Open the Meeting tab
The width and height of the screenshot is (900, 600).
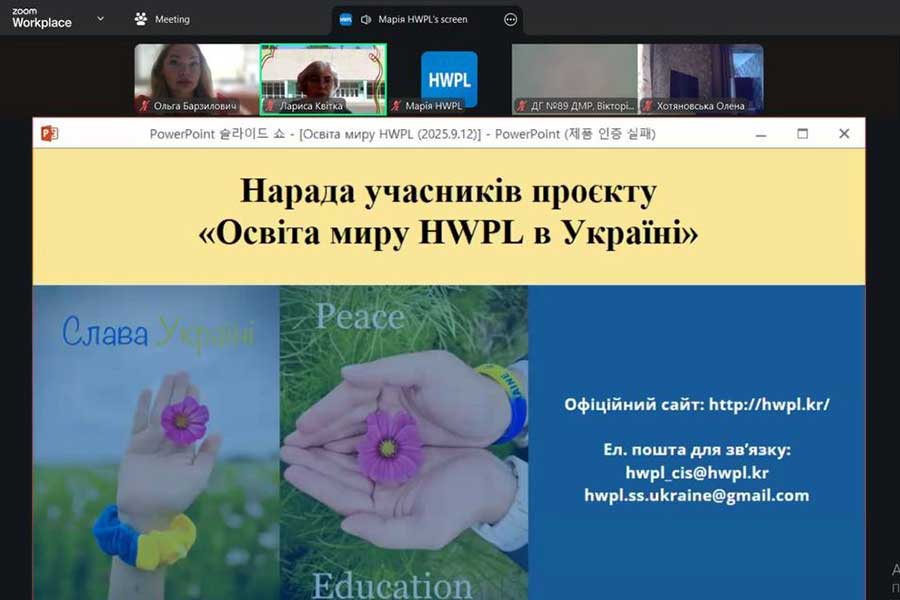[x=162, y=19]
